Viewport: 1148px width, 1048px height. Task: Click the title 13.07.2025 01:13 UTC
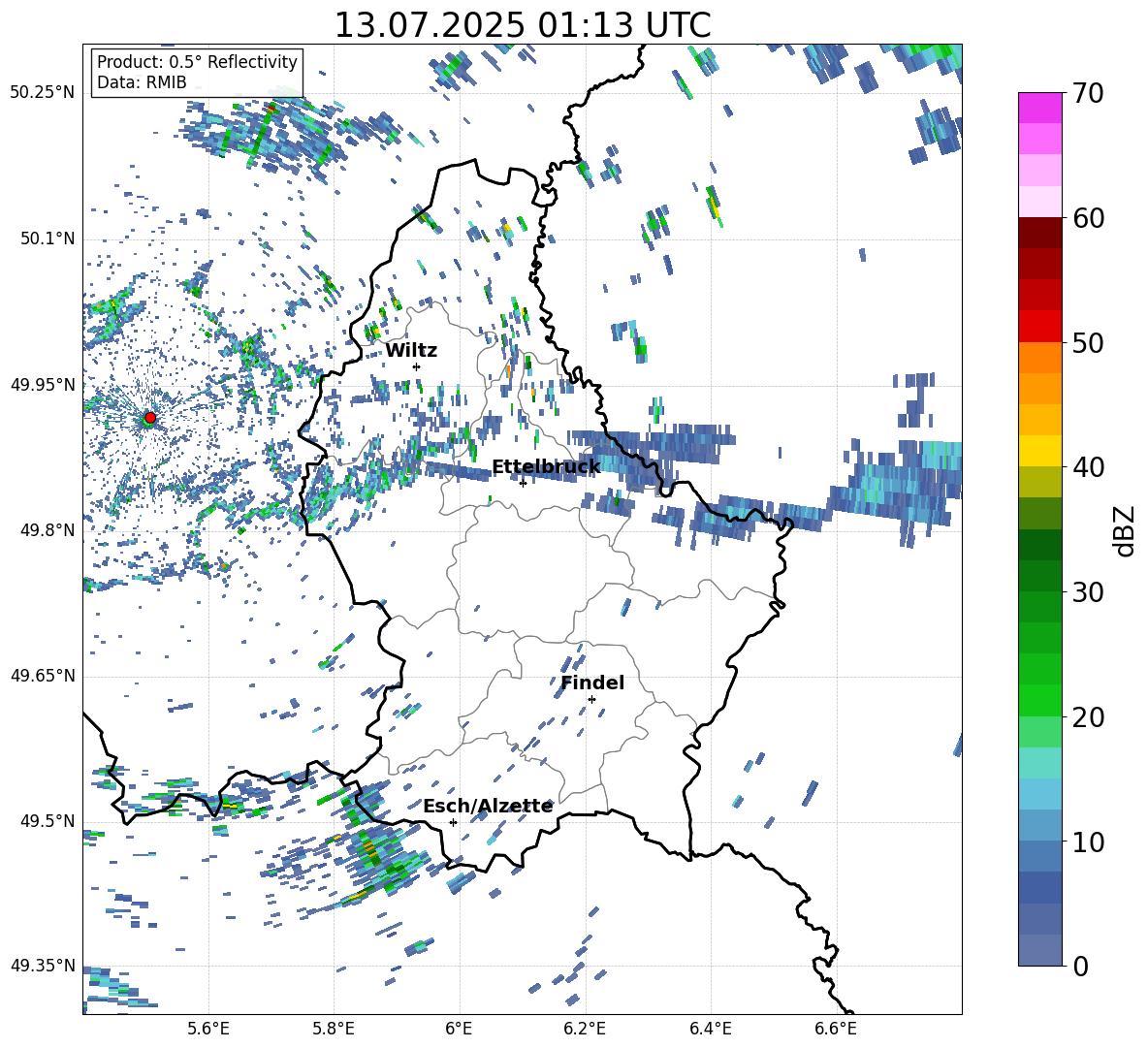(x=523, y=25)
